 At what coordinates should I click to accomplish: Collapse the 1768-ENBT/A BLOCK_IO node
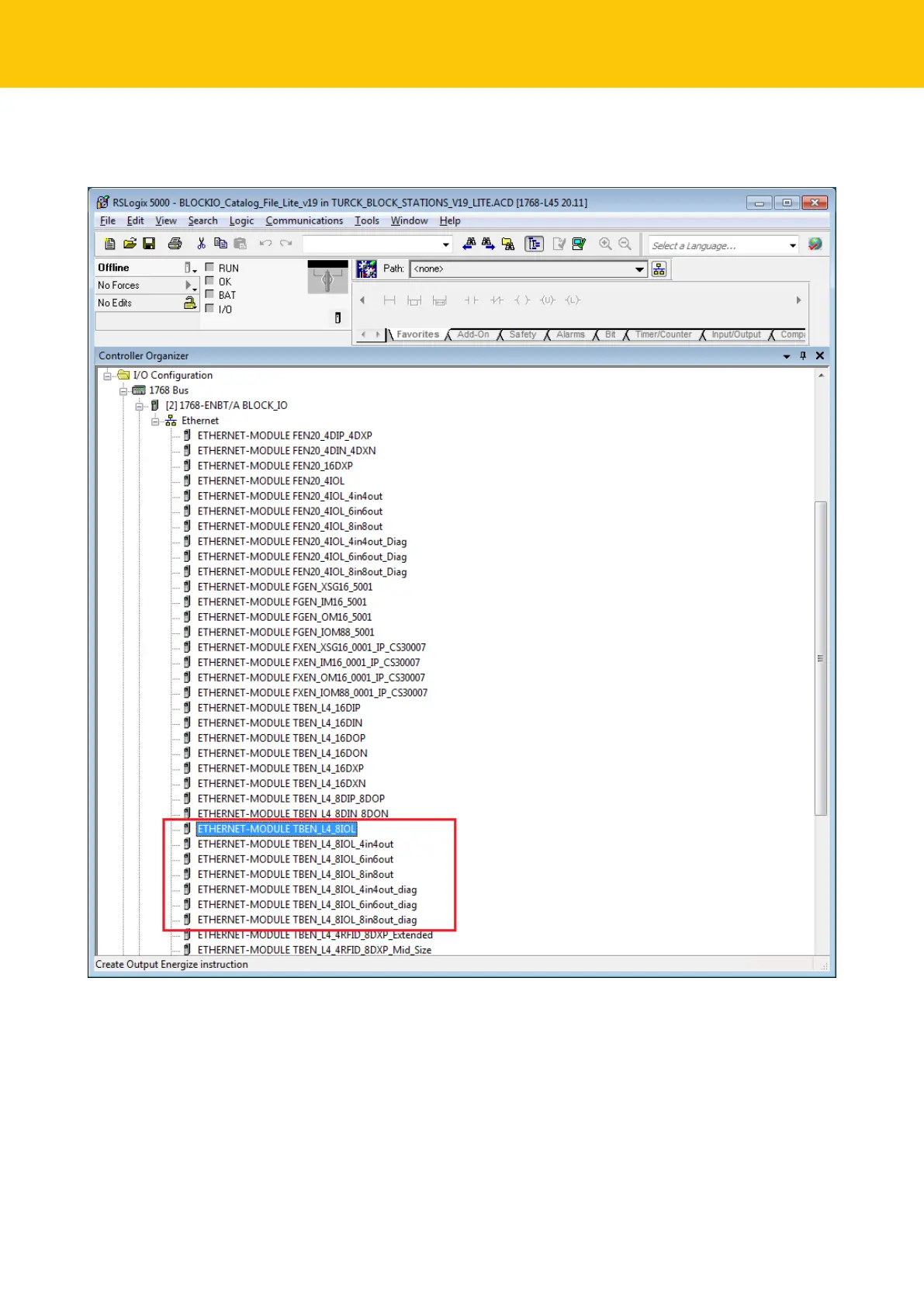[140, 406]
